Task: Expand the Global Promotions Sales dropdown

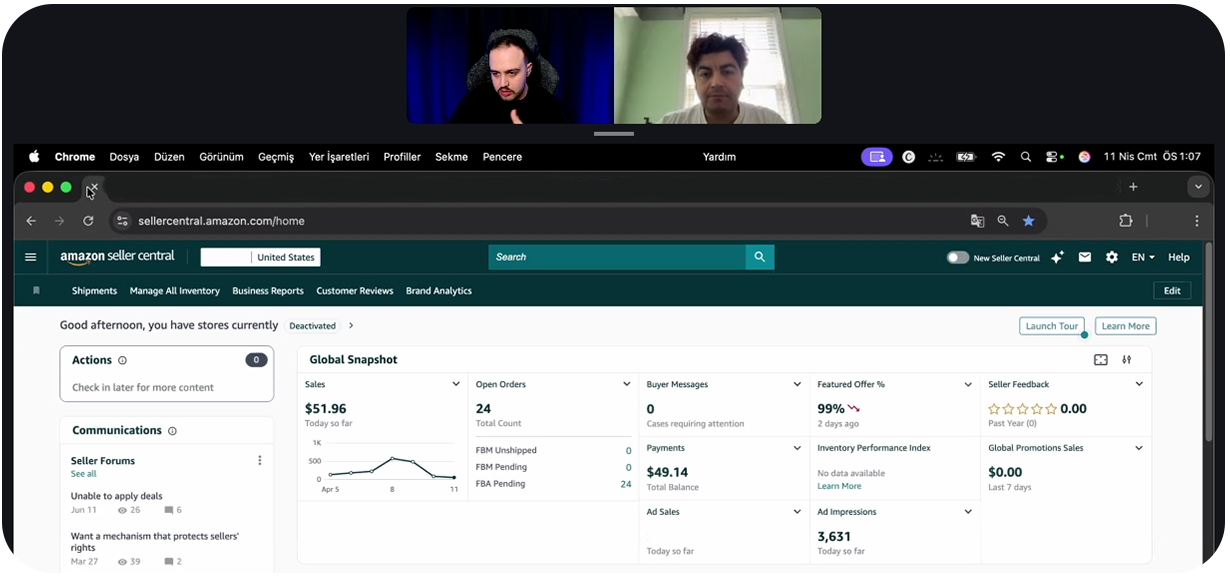Action: click(x=1139, y=448)
